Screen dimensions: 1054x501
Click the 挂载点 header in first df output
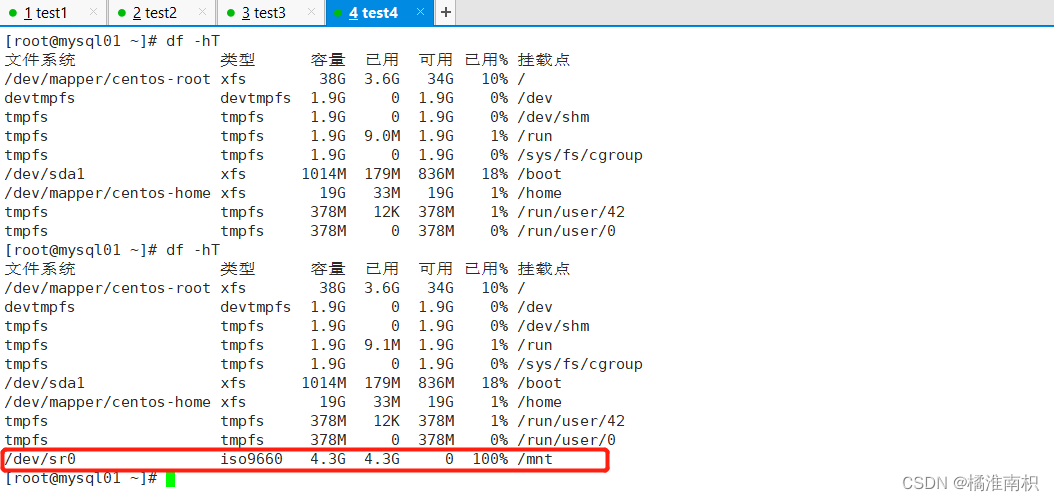pos(544,60)
